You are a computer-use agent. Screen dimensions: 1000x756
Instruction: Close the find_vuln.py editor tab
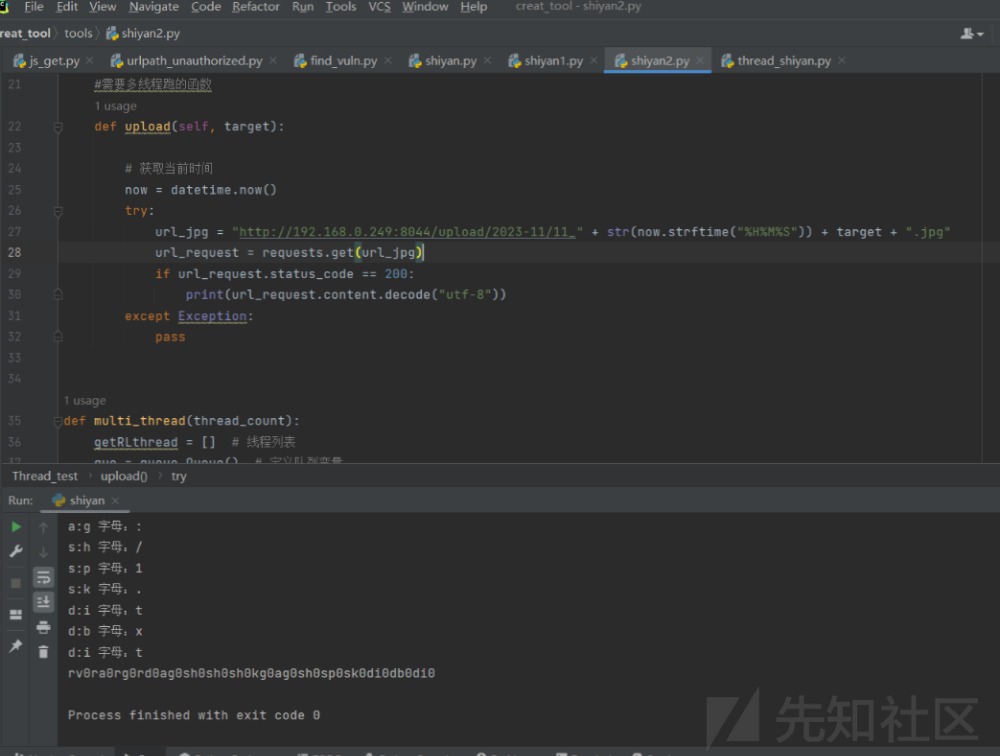[387, 61]
